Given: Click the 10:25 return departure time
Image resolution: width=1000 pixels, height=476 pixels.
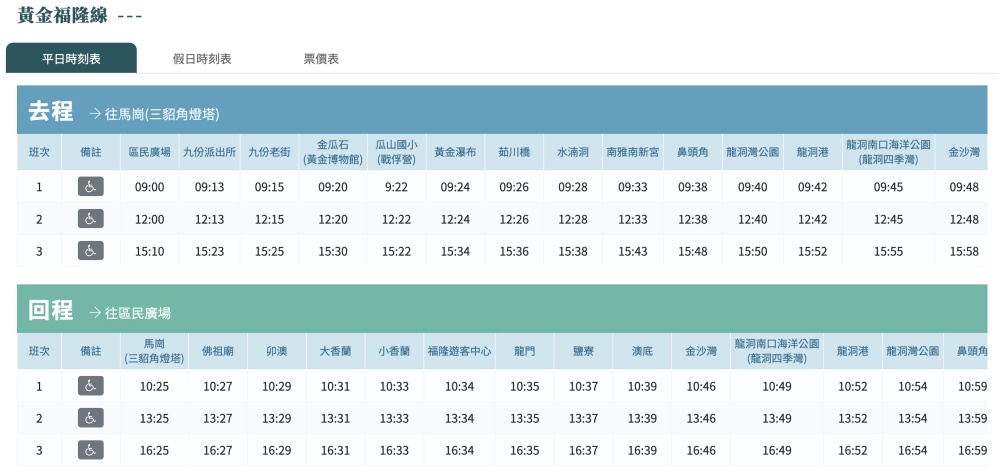Looking at the screenshot, I should point(154,387).
